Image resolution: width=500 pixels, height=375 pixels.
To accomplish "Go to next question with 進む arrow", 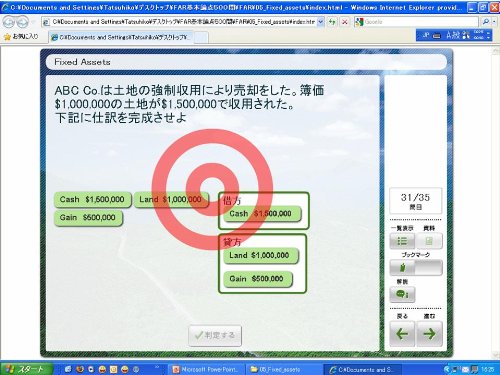I will [x=429, y=334].
